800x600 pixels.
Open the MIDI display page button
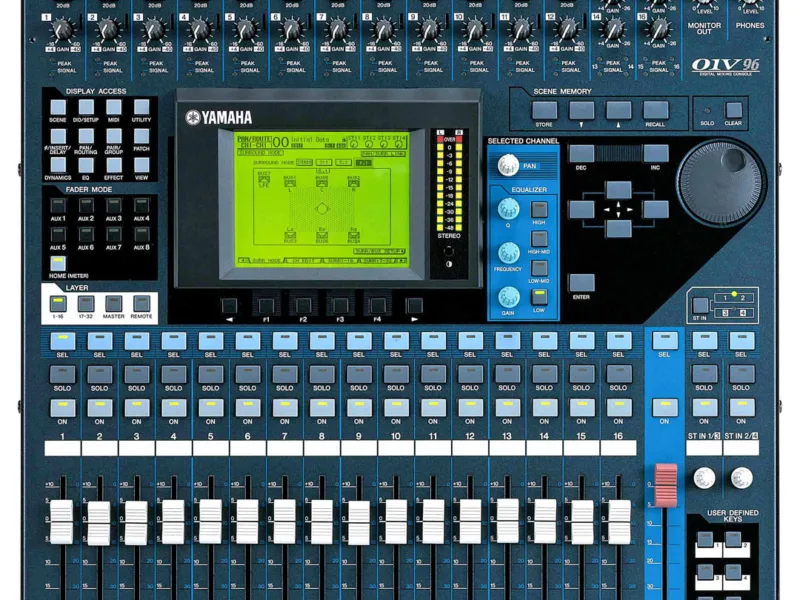[x=113, y=107]
